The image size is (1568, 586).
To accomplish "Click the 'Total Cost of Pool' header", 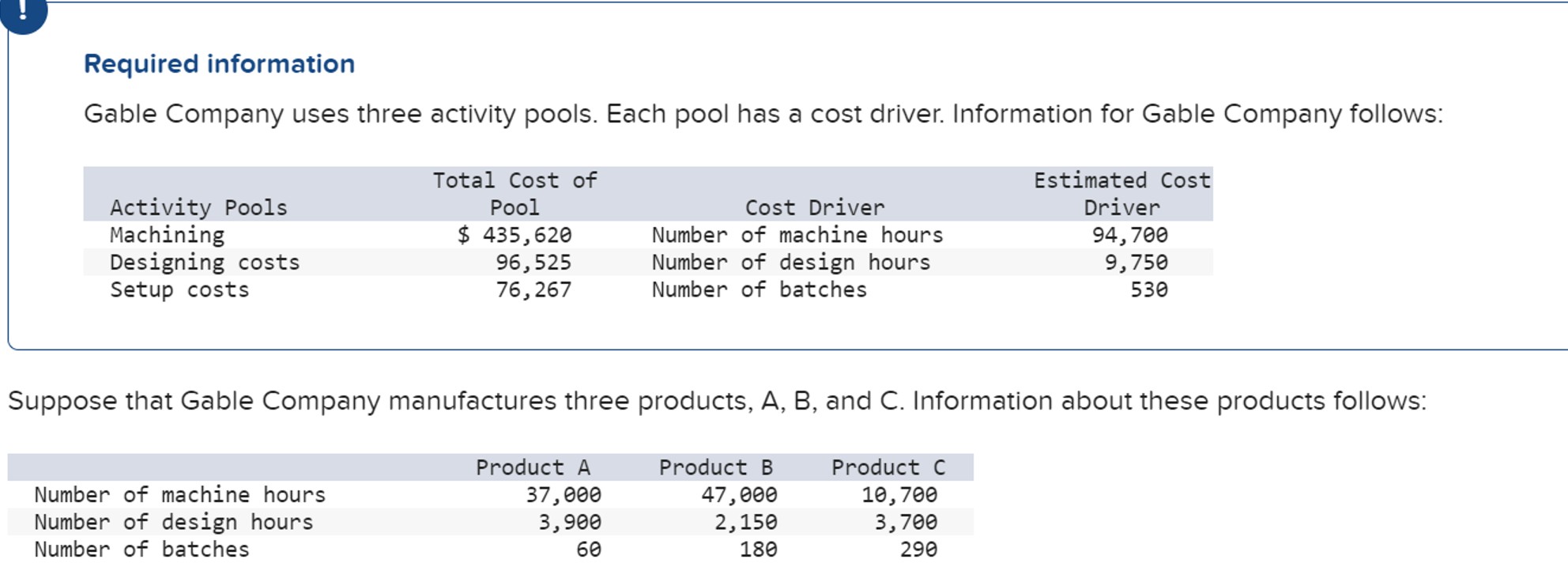I will [x=514, y=194].
